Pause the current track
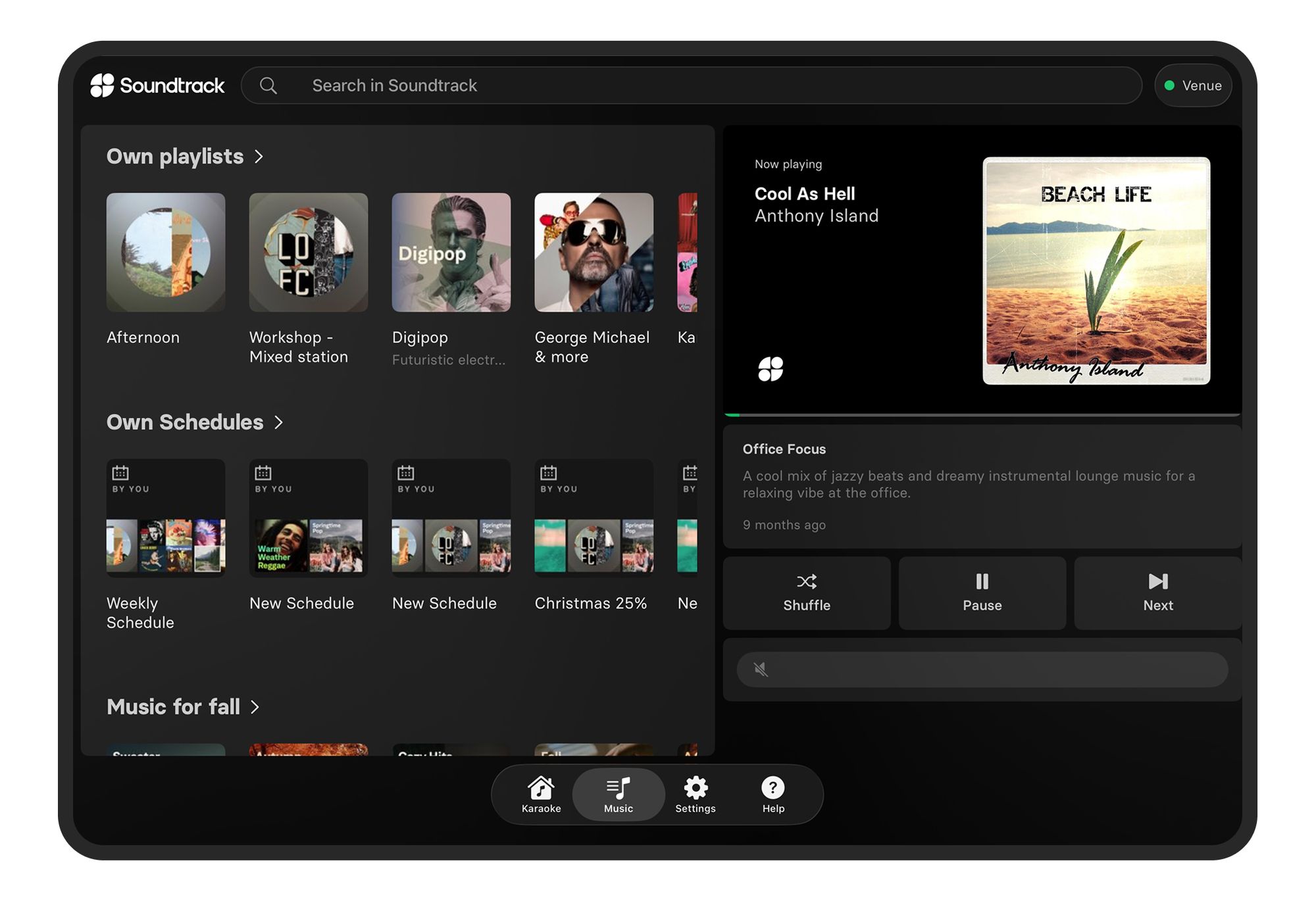Viewport: 1316px width, 905px height. [x=982, y=593]
